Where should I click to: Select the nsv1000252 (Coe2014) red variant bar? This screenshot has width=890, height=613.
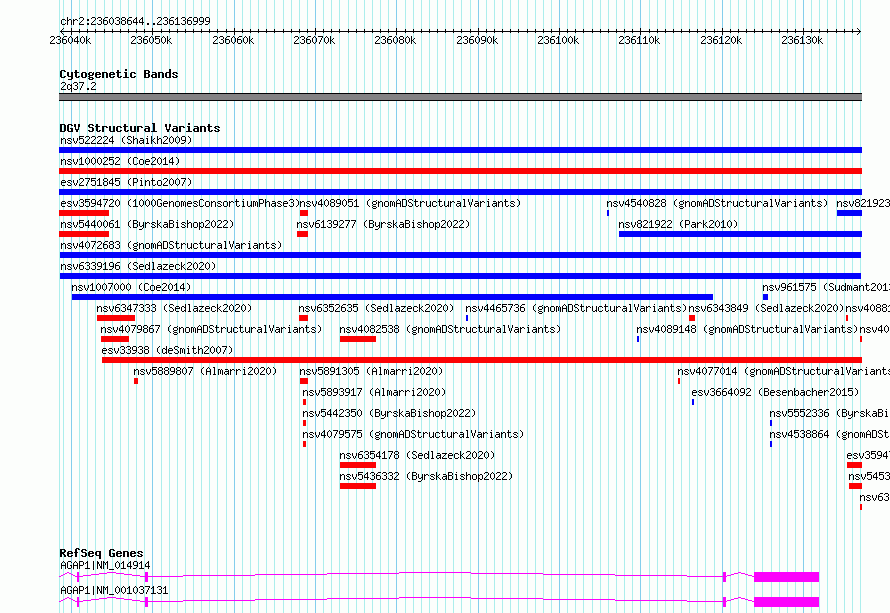[x=460, y=171]
